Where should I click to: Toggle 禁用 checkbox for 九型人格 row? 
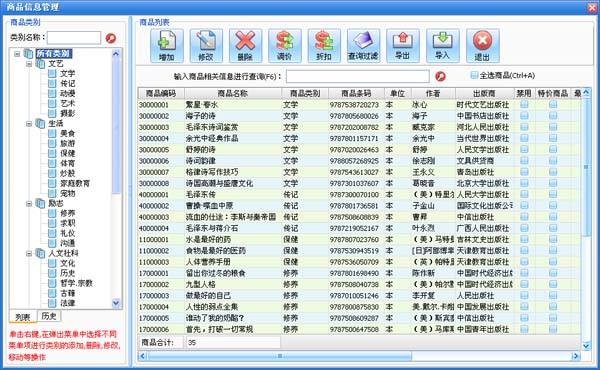tap(524, 284)
